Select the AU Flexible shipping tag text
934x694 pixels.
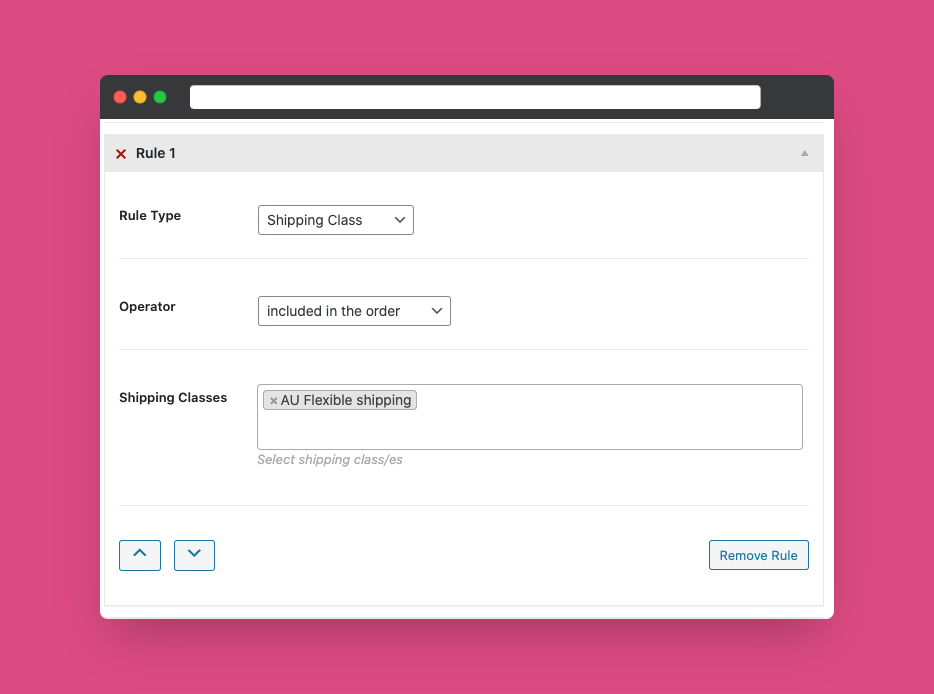pyautogui.click(x=345, y=400)
